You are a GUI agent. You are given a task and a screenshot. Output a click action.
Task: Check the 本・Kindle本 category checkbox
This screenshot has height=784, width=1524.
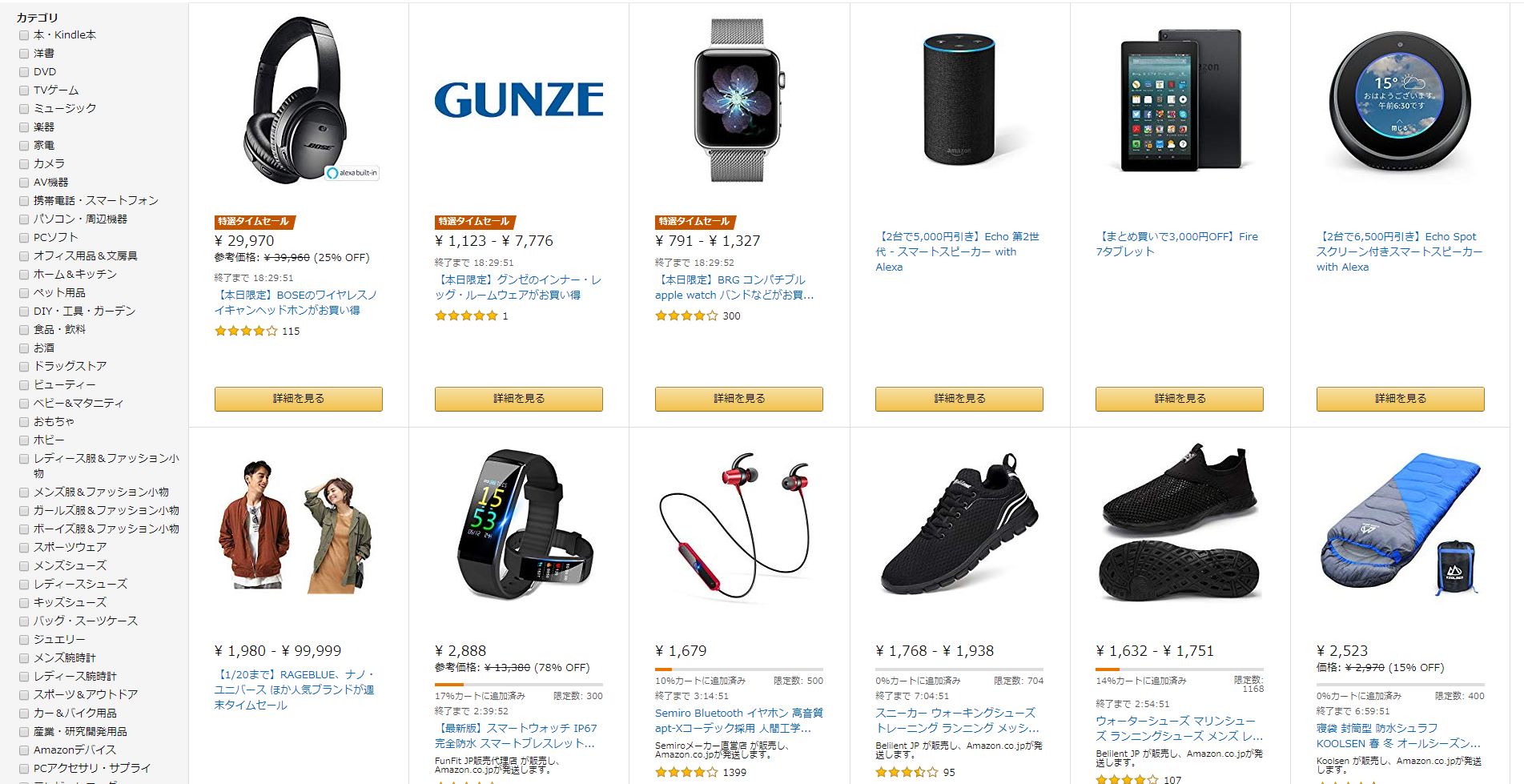point(24,35)
